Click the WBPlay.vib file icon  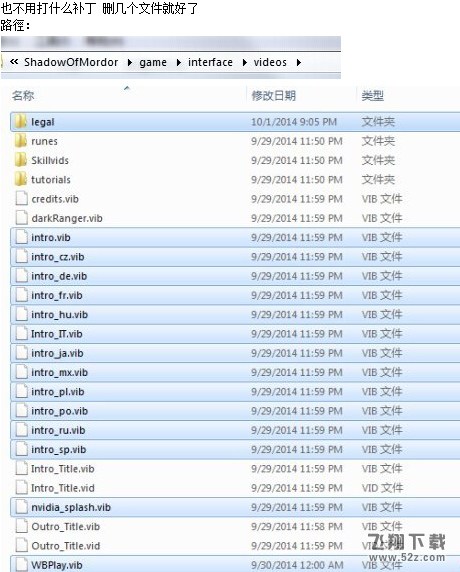pos(22,565)
